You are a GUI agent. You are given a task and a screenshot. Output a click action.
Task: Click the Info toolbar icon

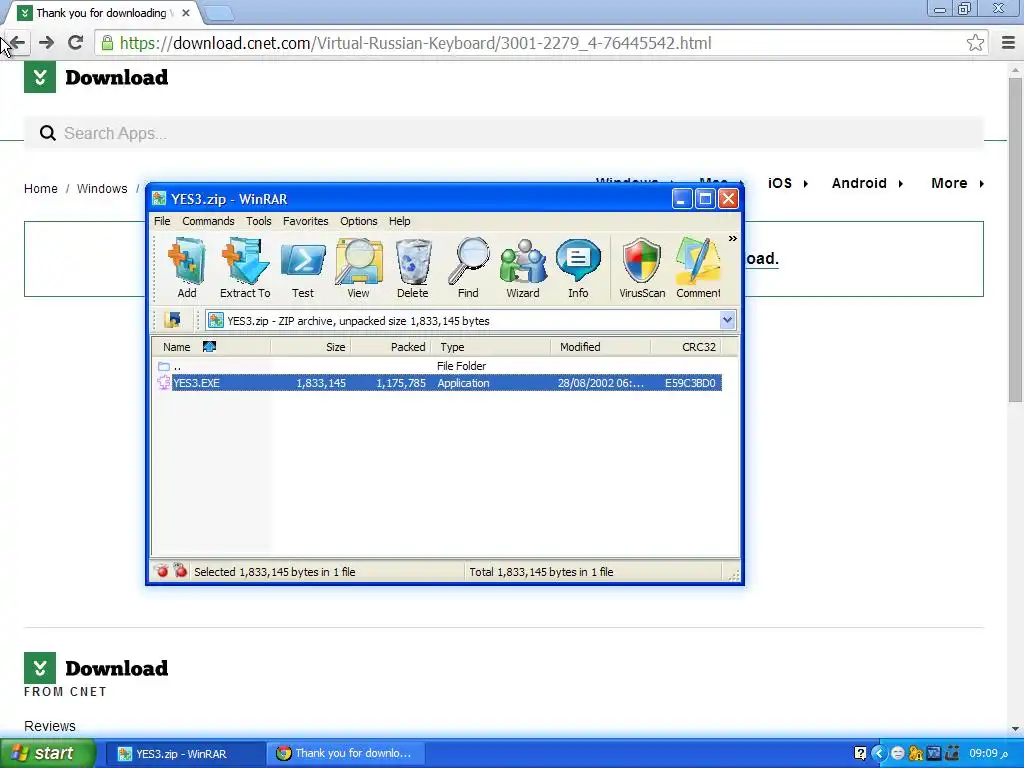tap(578, 268)
